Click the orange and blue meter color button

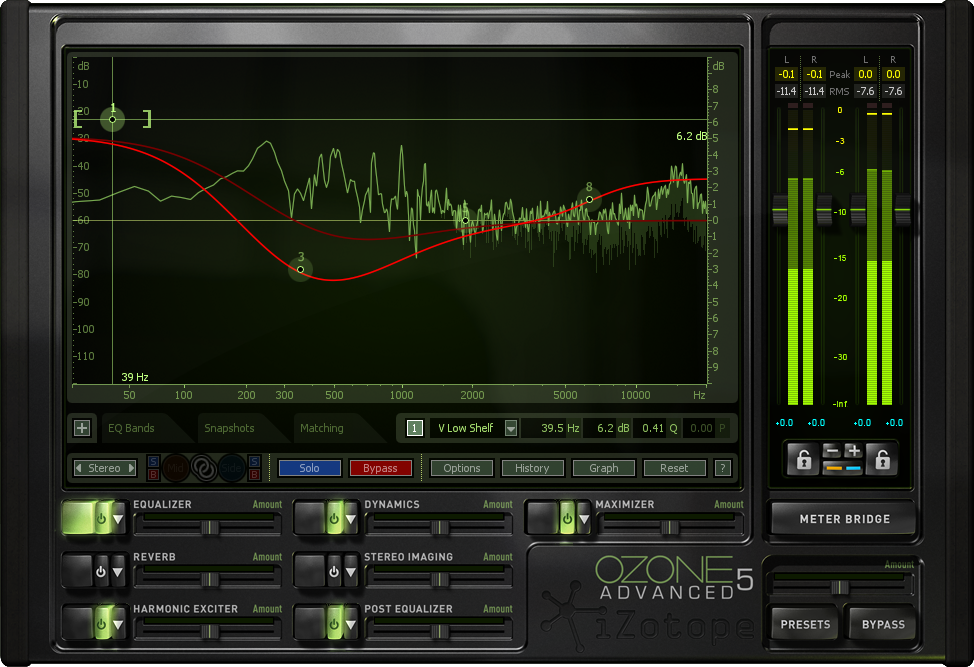point(843,468)
